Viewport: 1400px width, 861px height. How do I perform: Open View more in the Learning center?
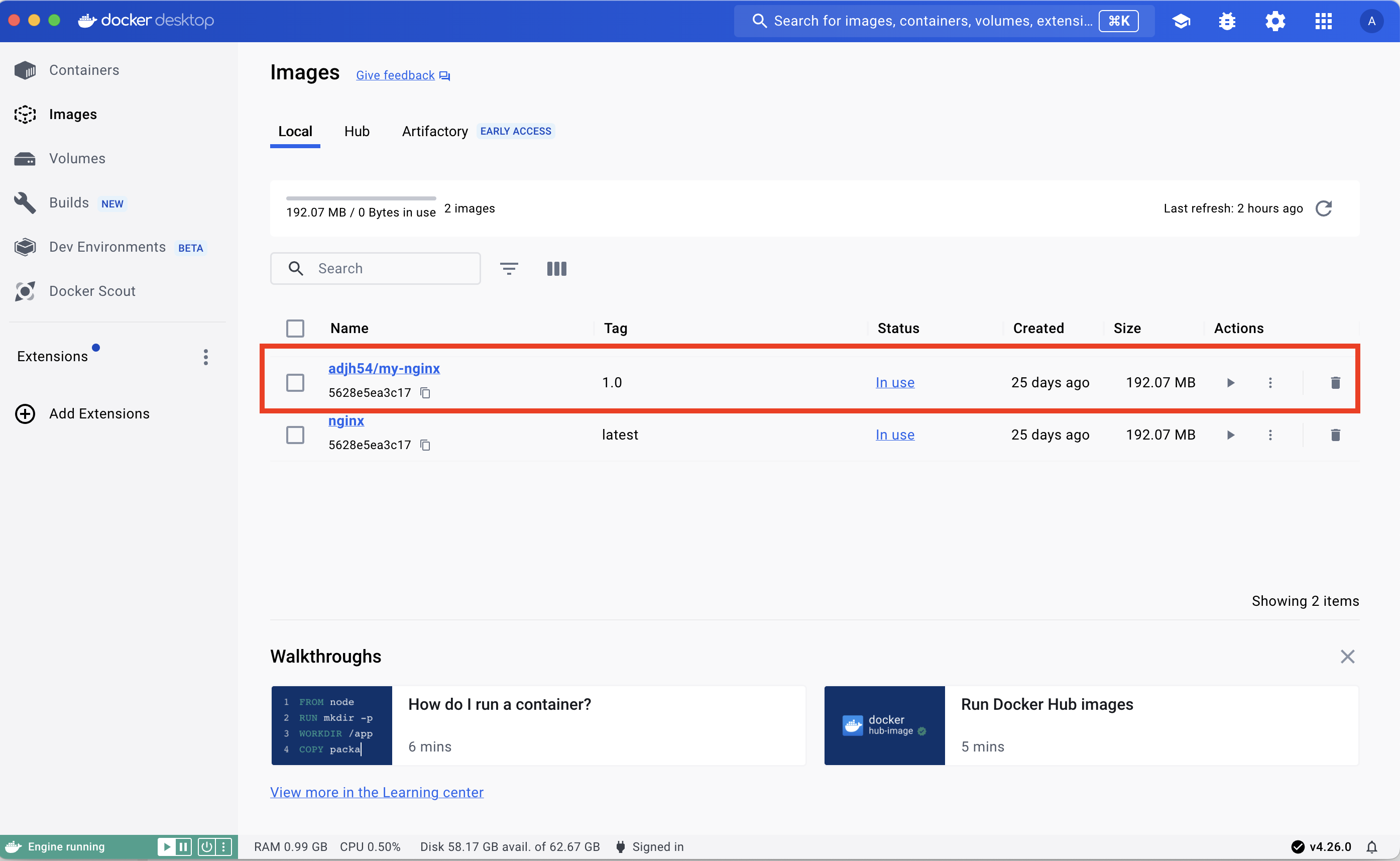(x=377, y=792)
